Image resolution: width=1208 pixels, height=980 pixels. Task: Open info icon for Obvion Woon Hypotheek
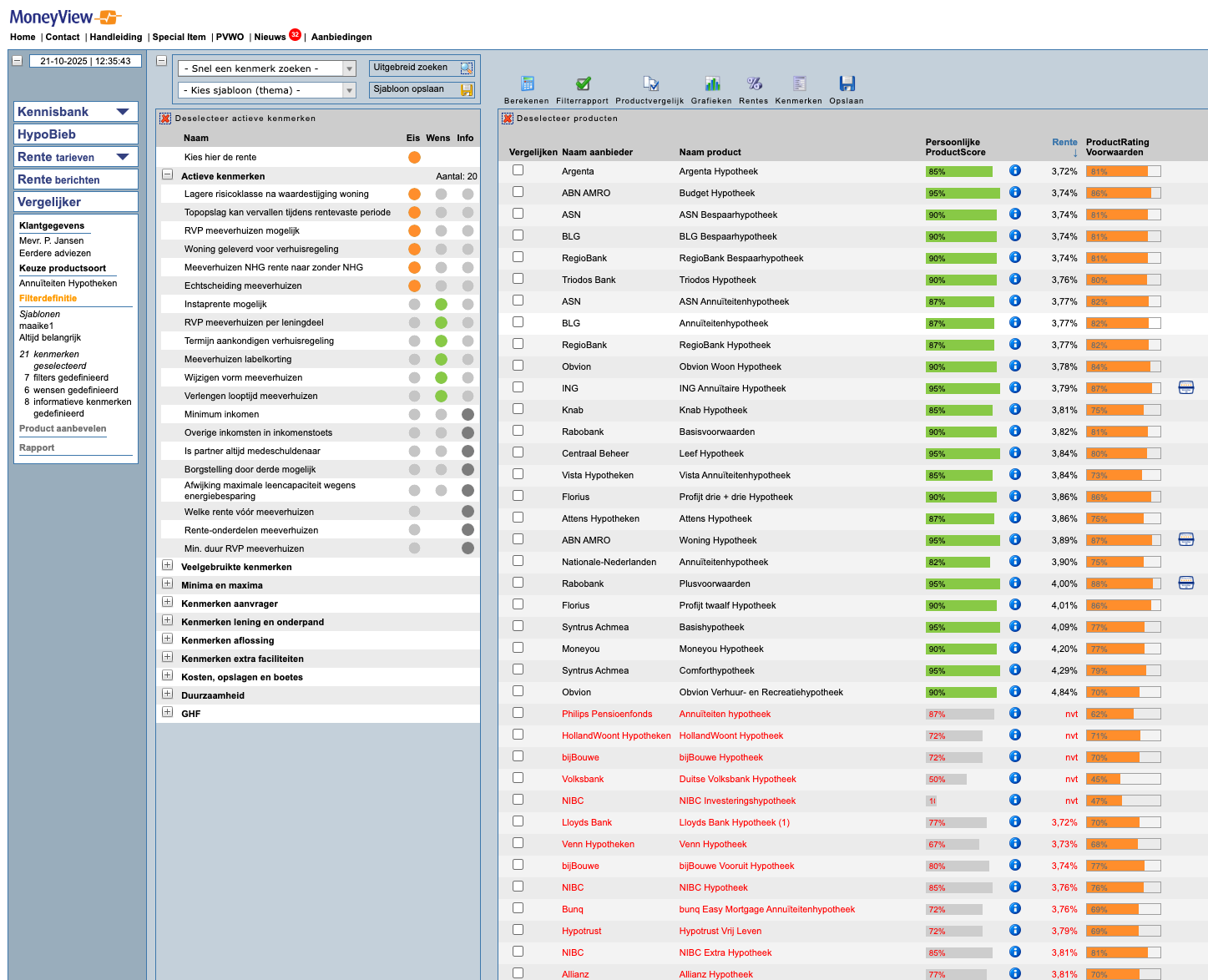pos(1015,366)
